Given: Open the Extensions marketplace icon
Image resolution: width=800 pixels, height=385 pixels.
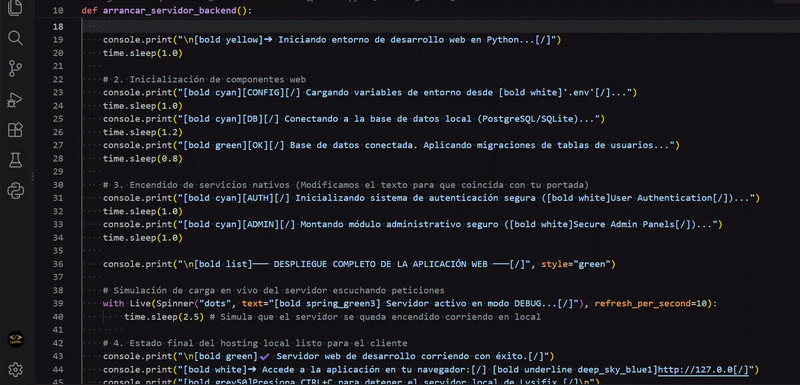Looking at the screenshot, I should (15, 131).
